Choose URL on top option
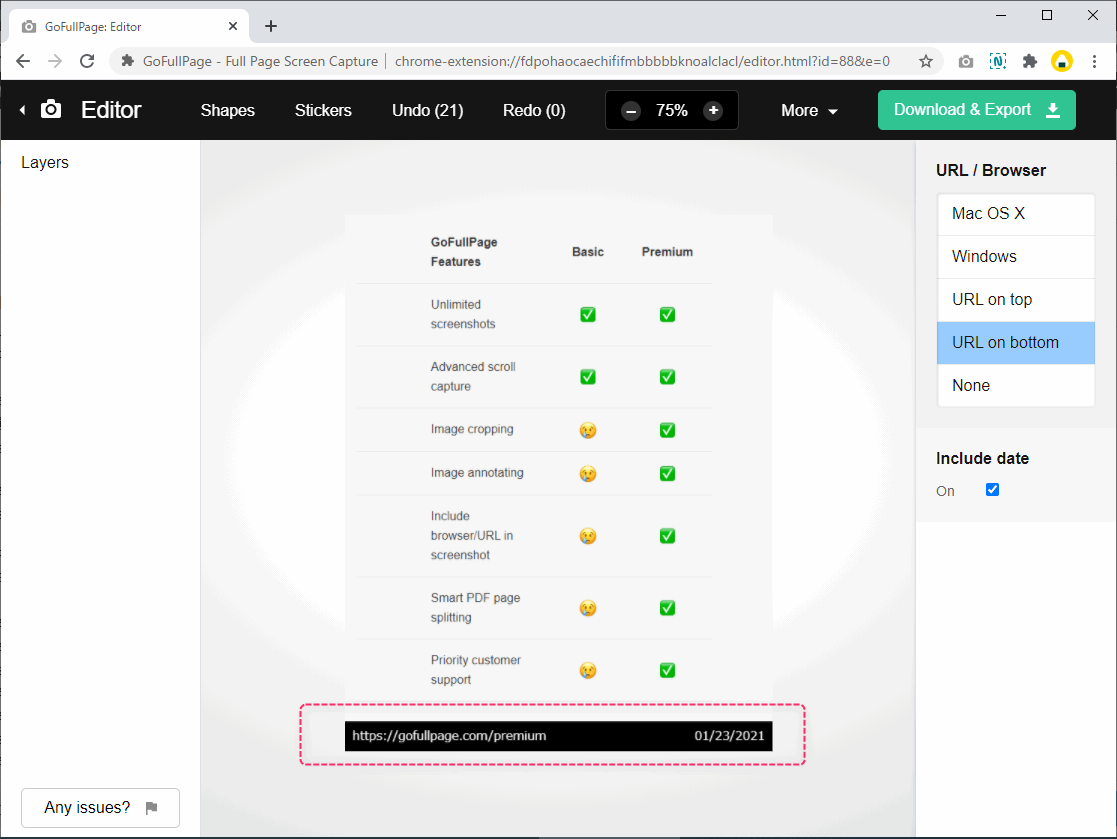This screenshot has width=1117, height=839. (x=1015, y=300)
